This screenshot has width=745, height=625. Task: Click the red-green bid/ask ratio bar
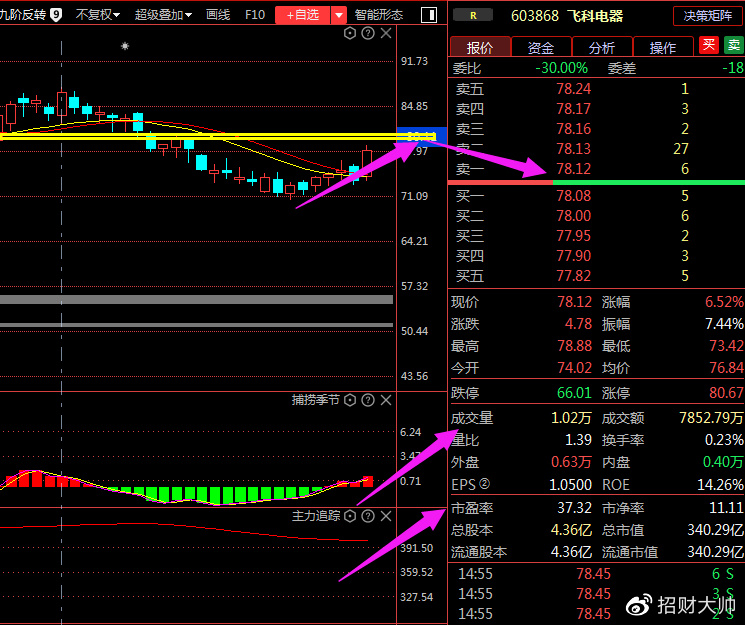coord(596,183)
